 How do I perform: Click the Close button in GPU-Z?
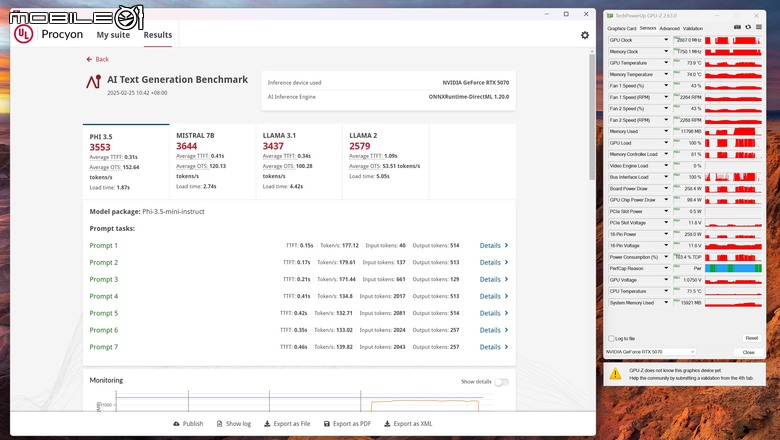coord(748,352)
